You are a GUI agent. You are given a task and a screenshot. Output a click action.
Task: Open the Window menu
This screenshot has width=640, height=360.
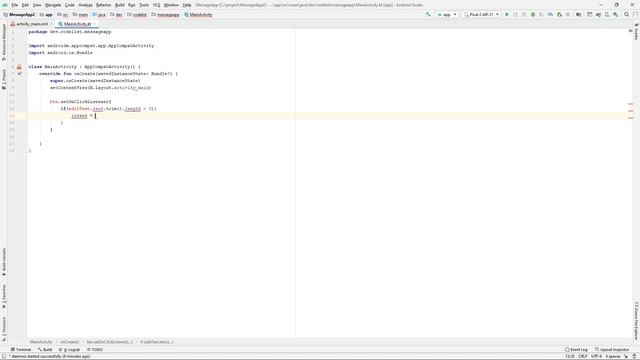tap(171, 5)
